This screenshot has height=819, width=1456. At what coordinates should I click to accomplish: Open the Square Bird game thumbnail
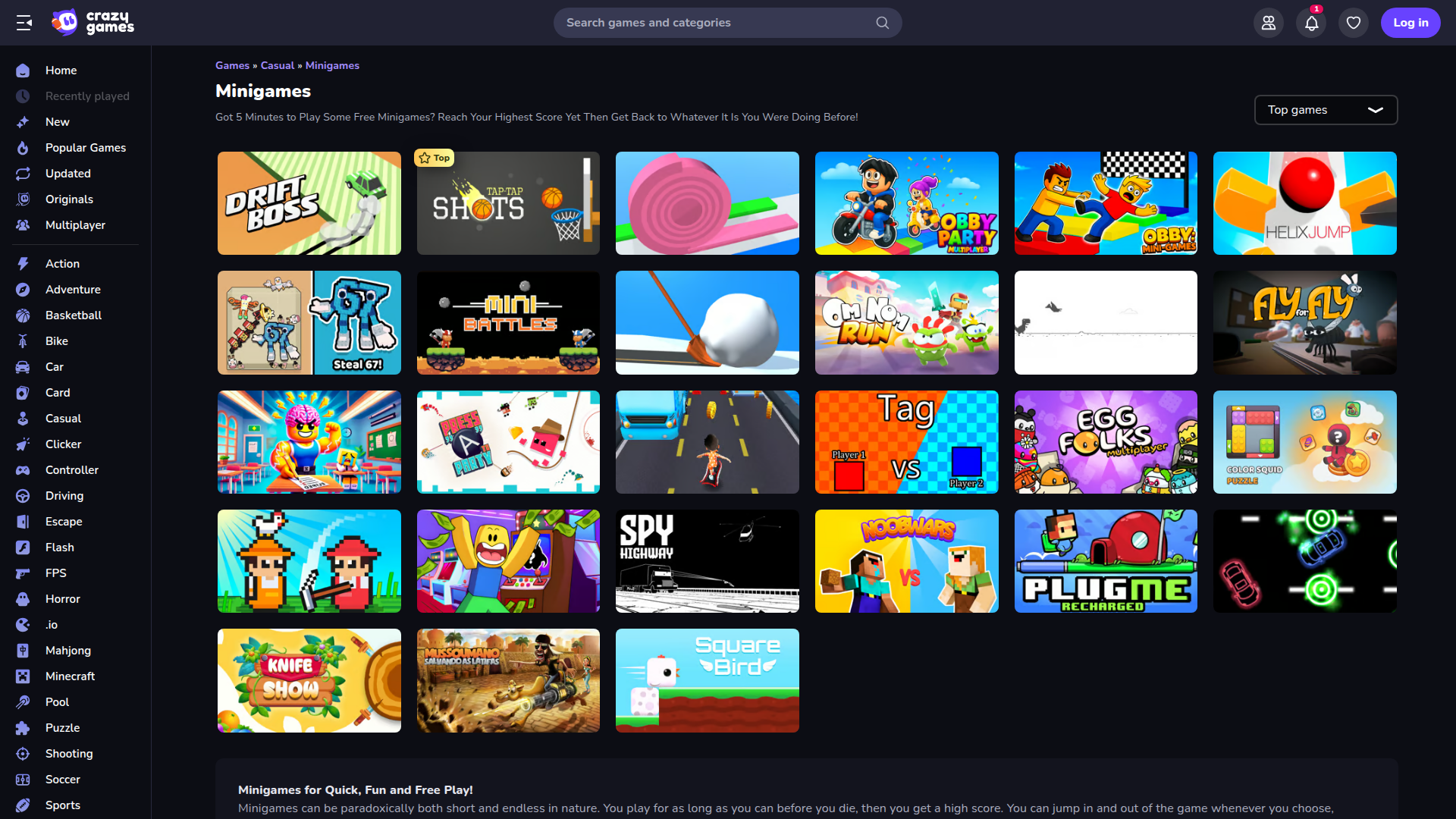click(708, 680)
